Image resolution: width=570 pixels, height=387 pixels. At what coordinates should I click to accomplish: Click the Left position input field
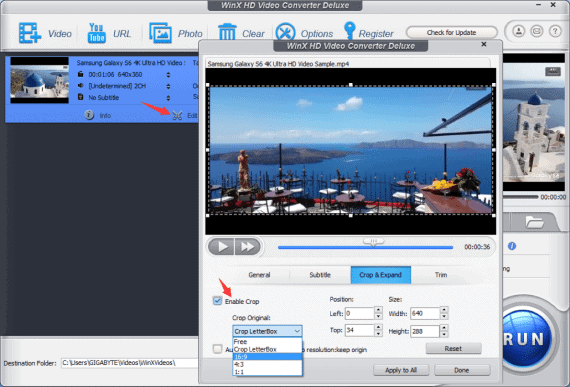tap(359, 313)
